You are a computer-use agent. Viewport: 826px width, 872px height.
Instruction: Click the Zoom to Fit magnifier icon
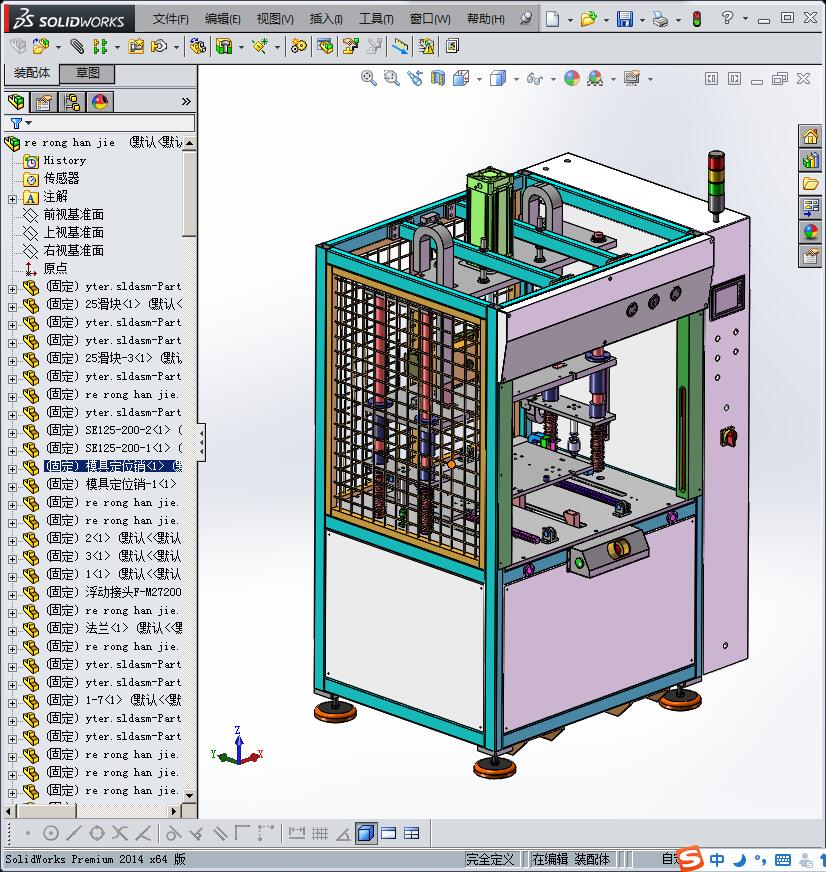click(x=368, y=78)
